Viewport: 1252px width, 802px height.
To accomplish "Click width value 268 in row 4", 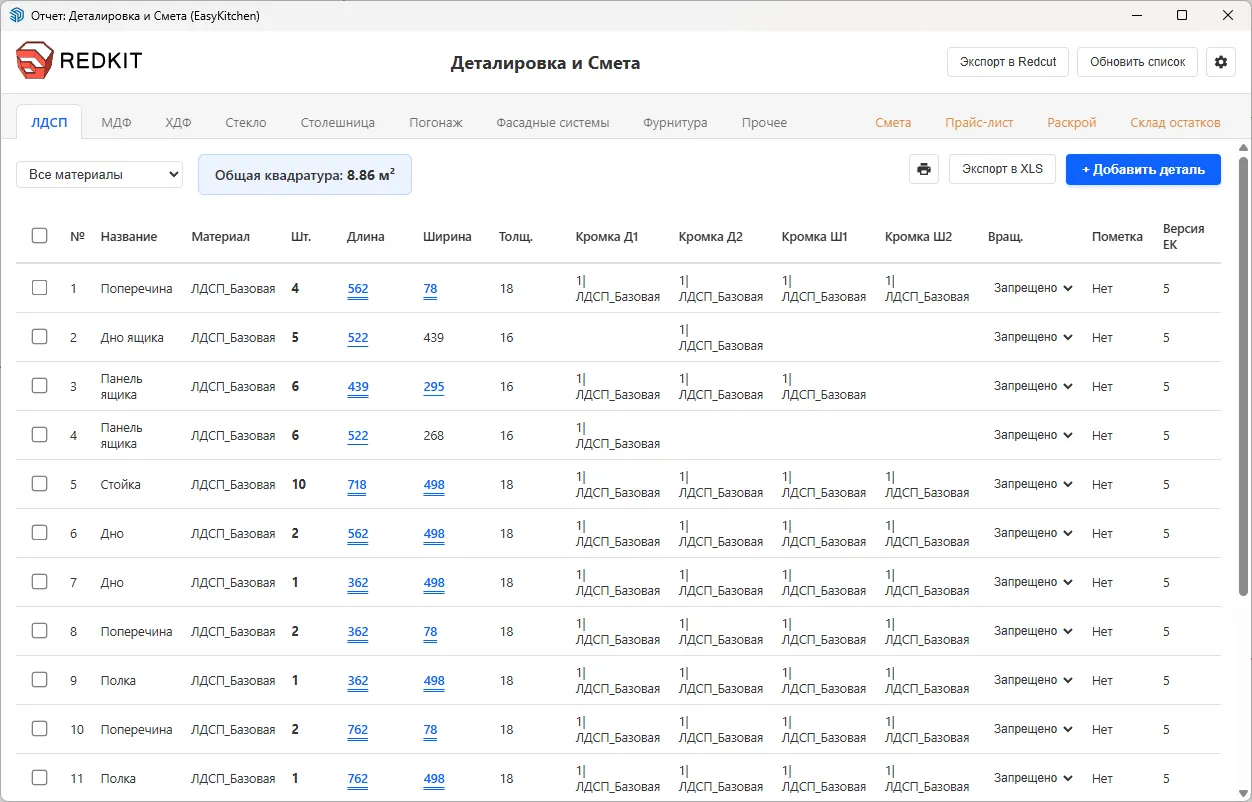I will tap(433, 436).
